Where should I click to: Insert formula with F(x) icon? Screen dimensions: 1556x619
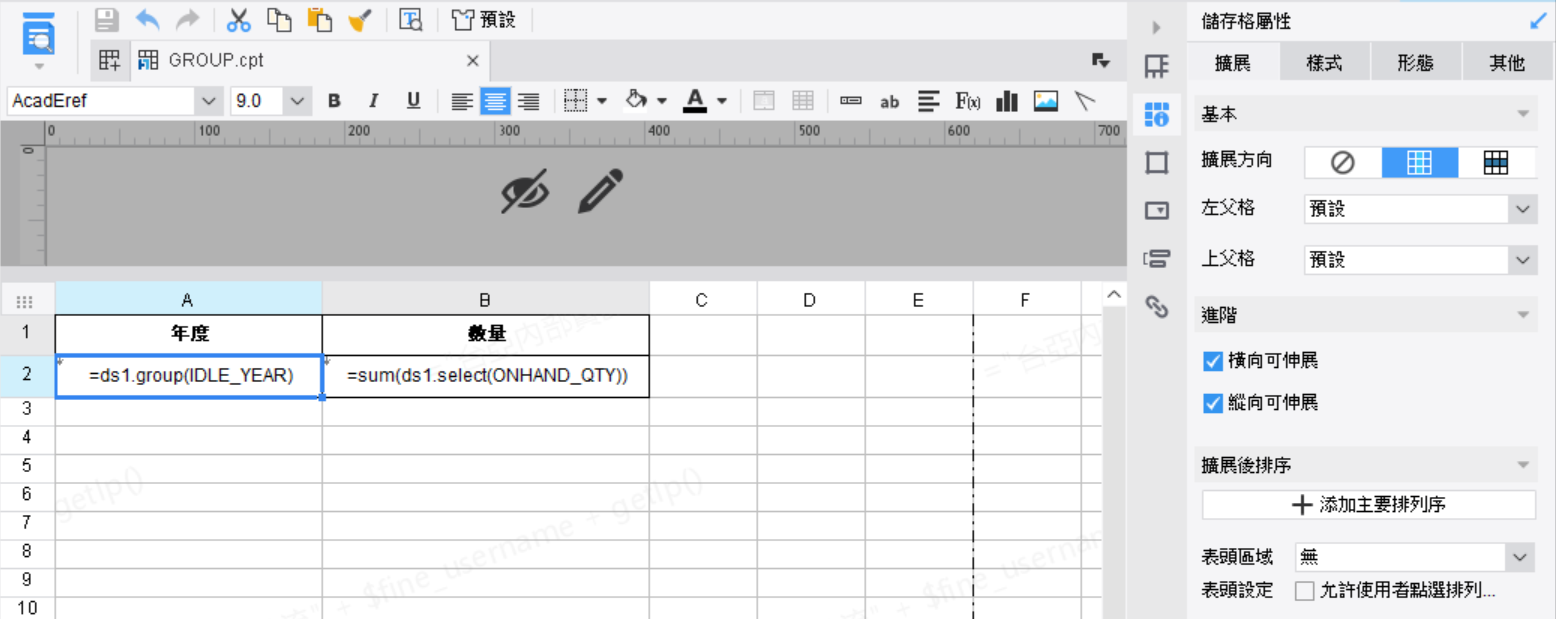click(968, 101)
